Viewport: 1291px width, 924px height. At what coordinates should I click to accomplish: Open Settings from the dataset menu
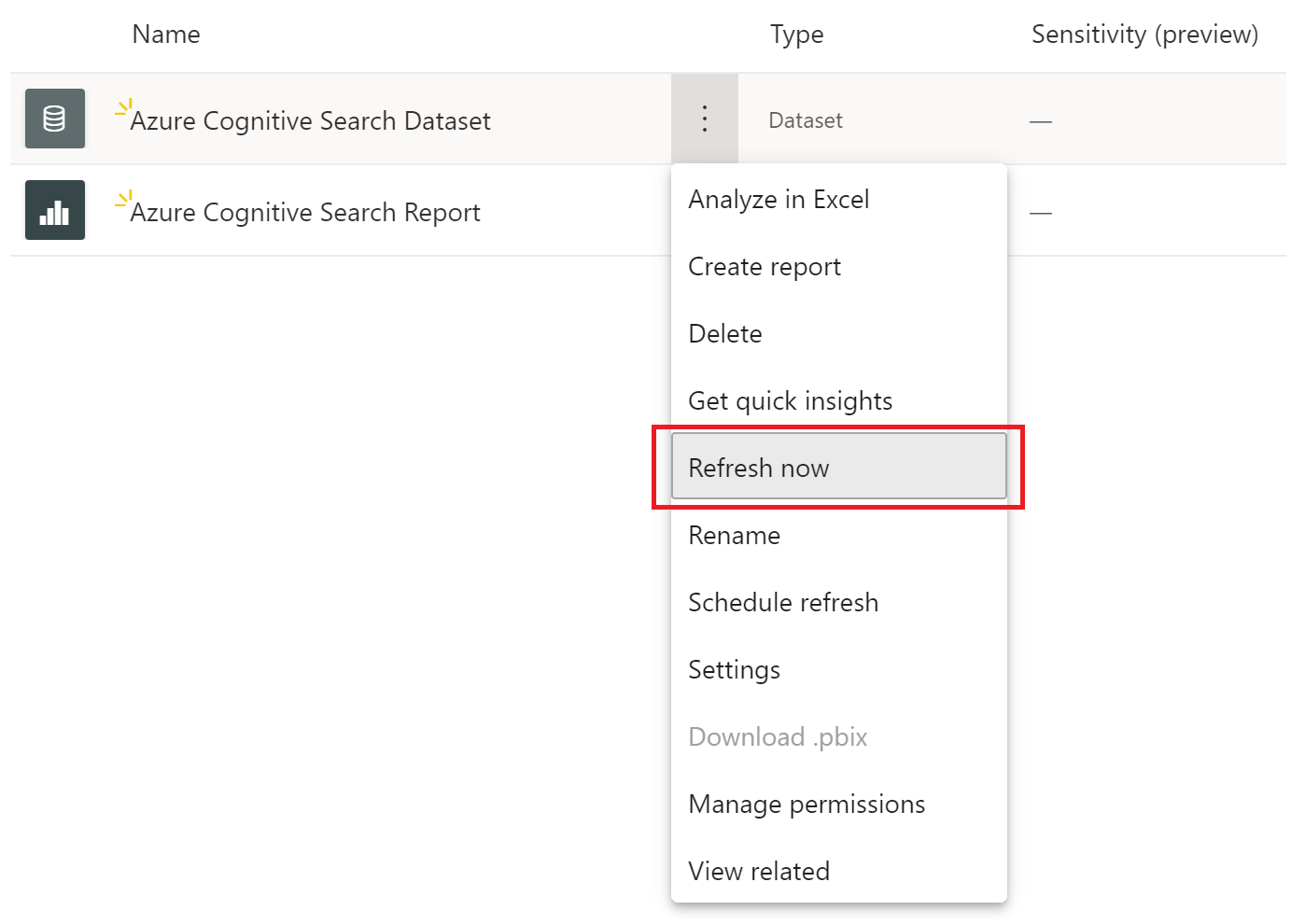pyautogui.click(x=734, y=670)
